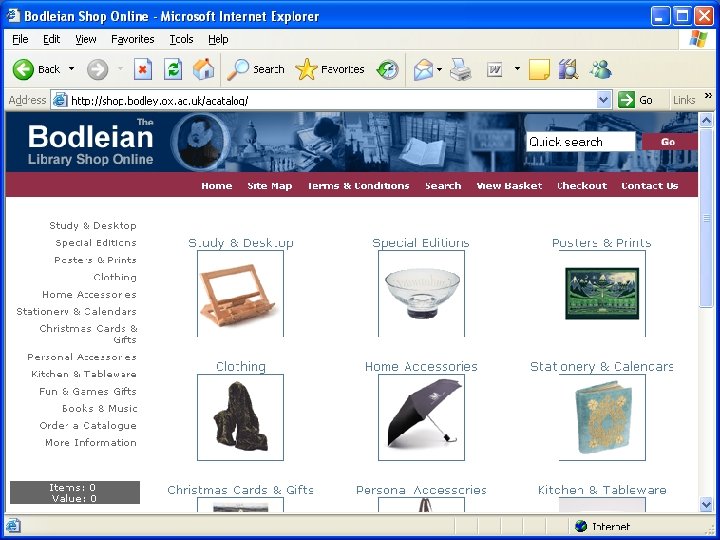Open the black umbrella thumbnail
The height and width of the screenshot is (540, 720).
click(422, 417)
